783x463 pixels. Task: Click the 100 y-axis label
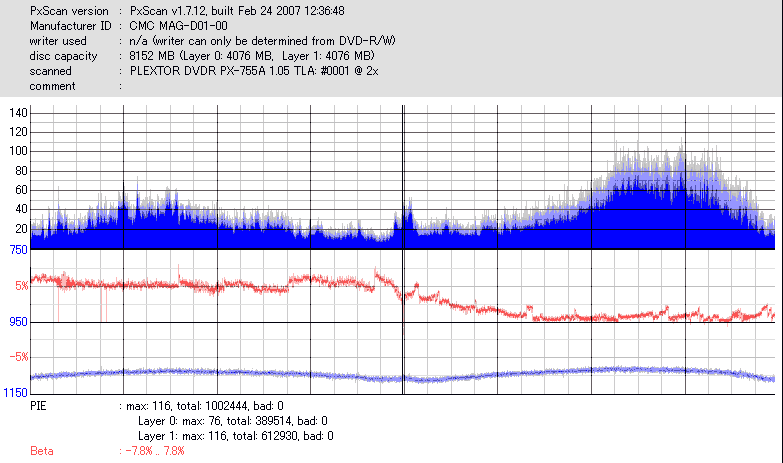(18, 151)
